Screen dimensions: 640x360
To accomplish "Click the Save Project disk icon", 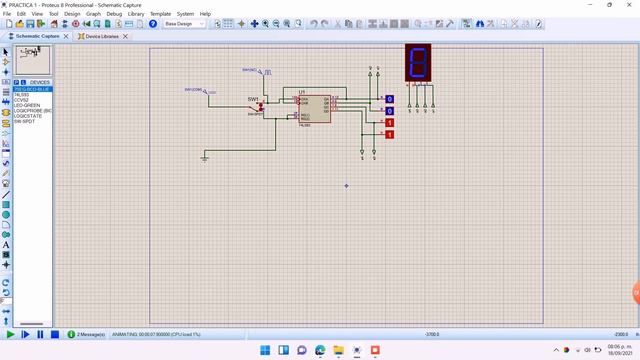I will 30,24.
